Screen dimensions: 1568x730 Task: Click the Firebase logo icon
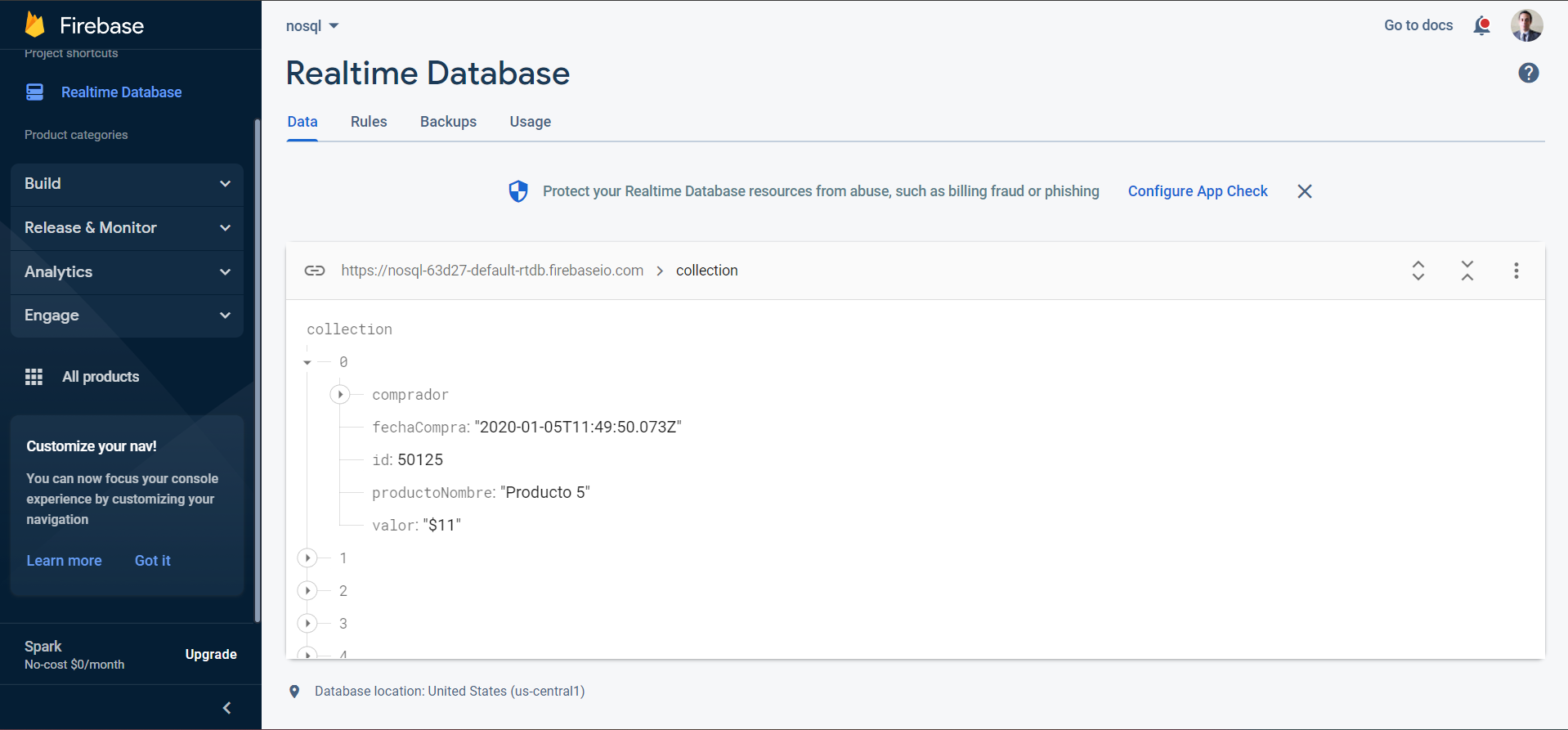point(34,25)
